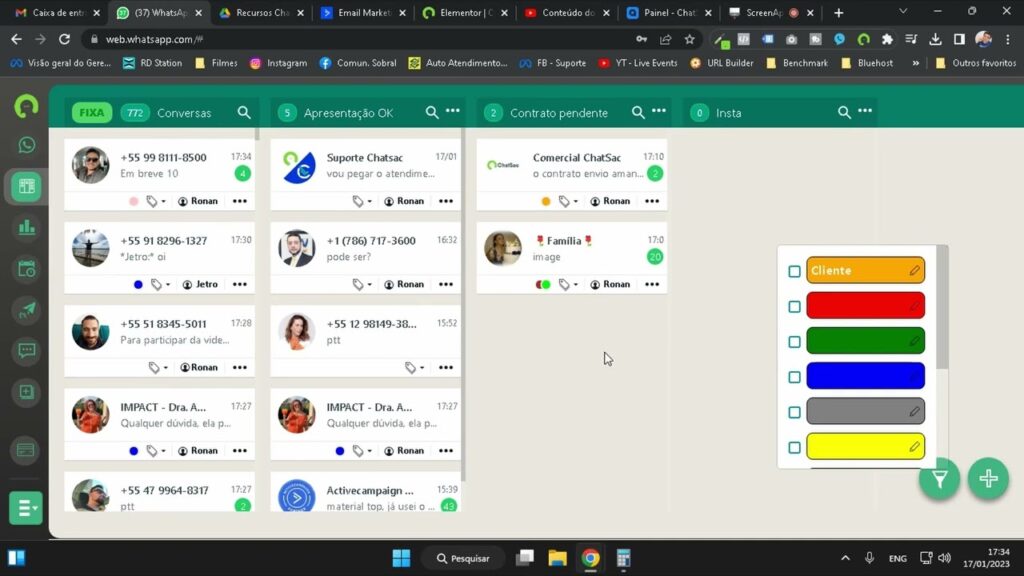Click the add-box plus icon in the sidebar
This screenshot has height=576, width=1024.
point(27,392)
